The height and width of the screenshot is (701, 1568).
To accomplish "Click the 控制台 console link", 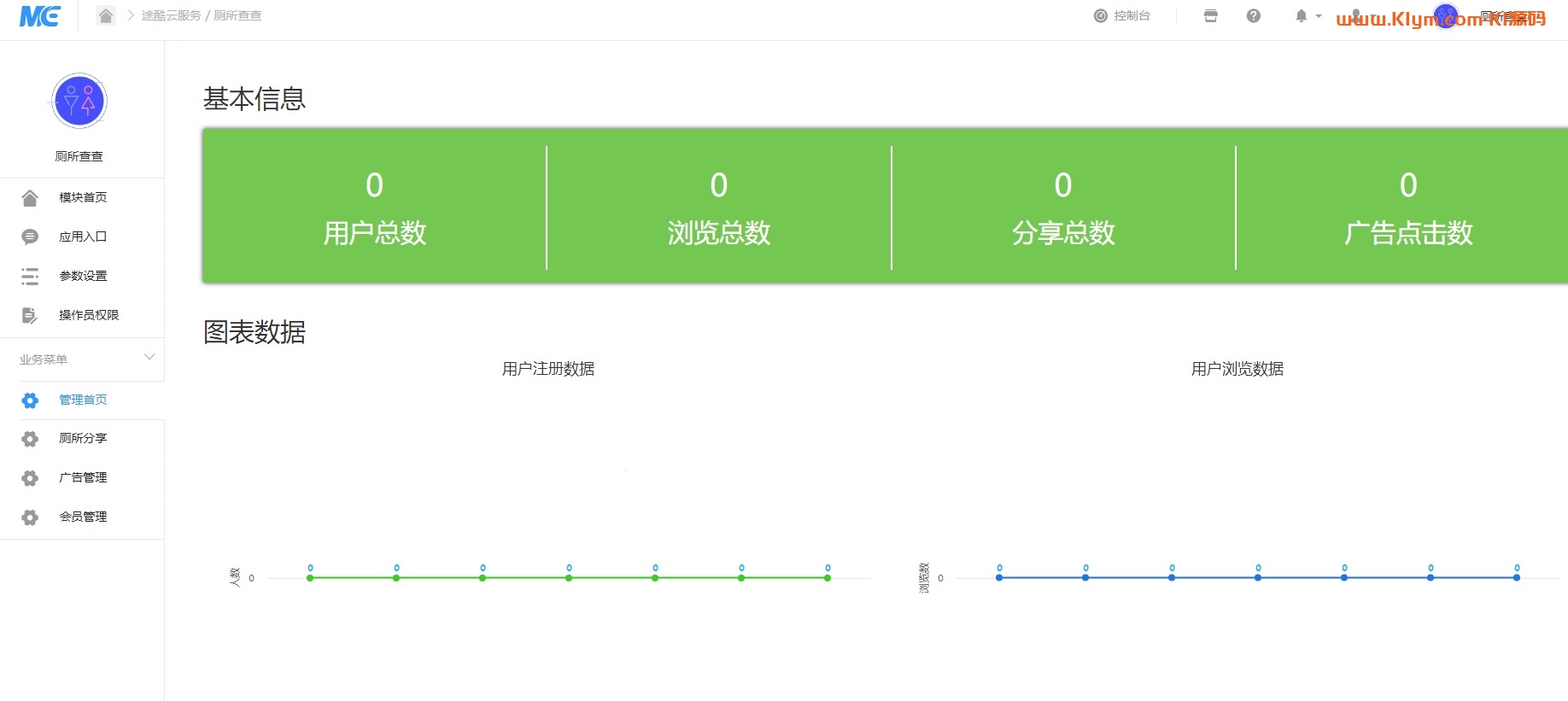I will 1122,16.
